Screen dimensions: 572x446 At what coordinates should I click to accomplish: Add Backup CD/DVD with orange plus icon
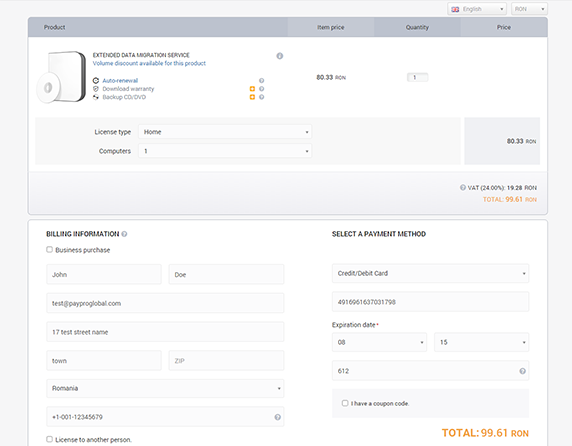click(x=252, y=97)
